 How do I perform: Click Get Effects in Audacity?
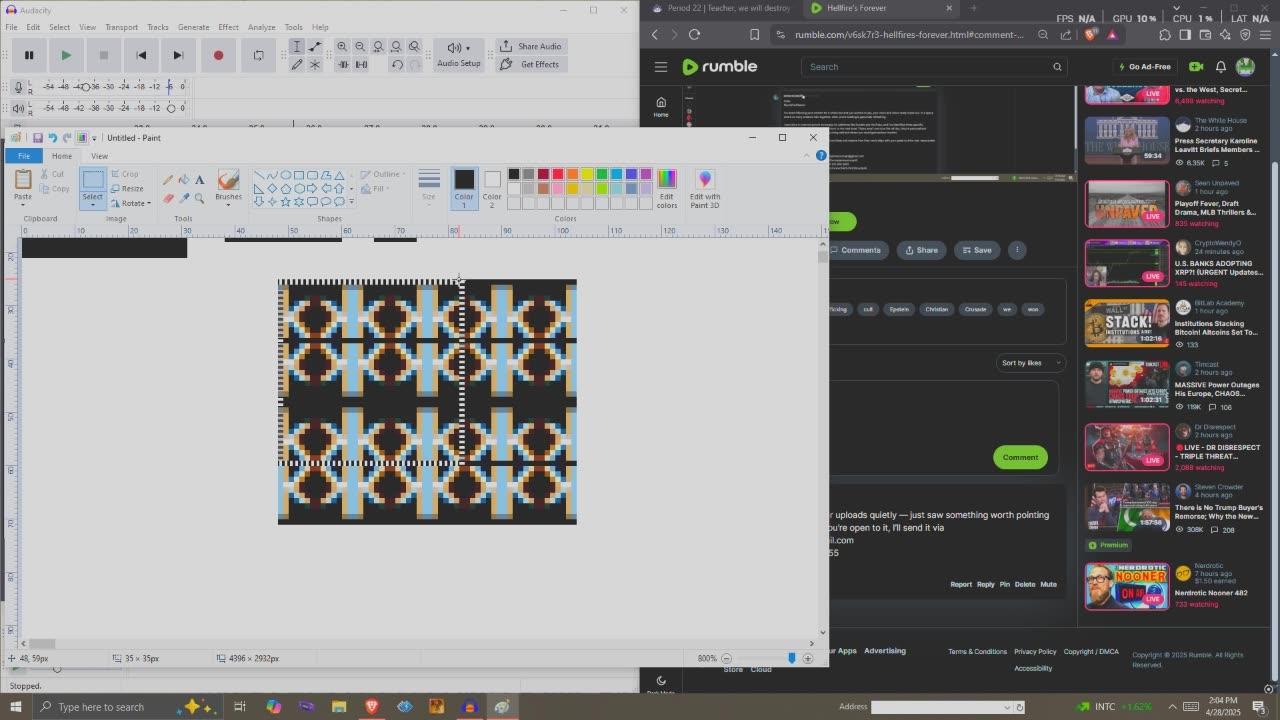pyautogui.click(x=531, y=64)
